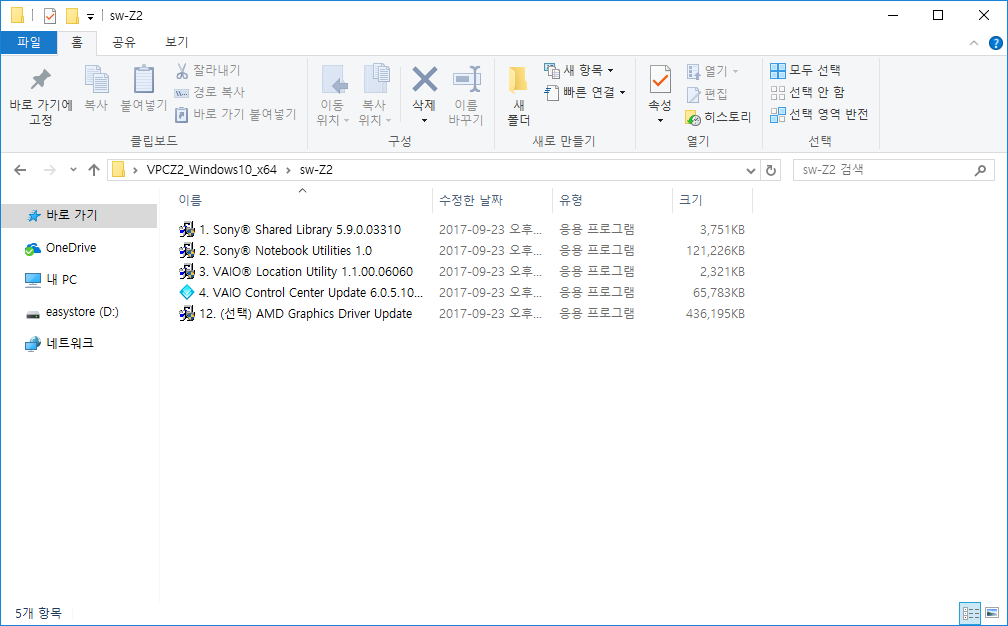Collapse the ribbon using the chevron
1008x626 pixels.
pyautogui.click(x=973, y=42)
